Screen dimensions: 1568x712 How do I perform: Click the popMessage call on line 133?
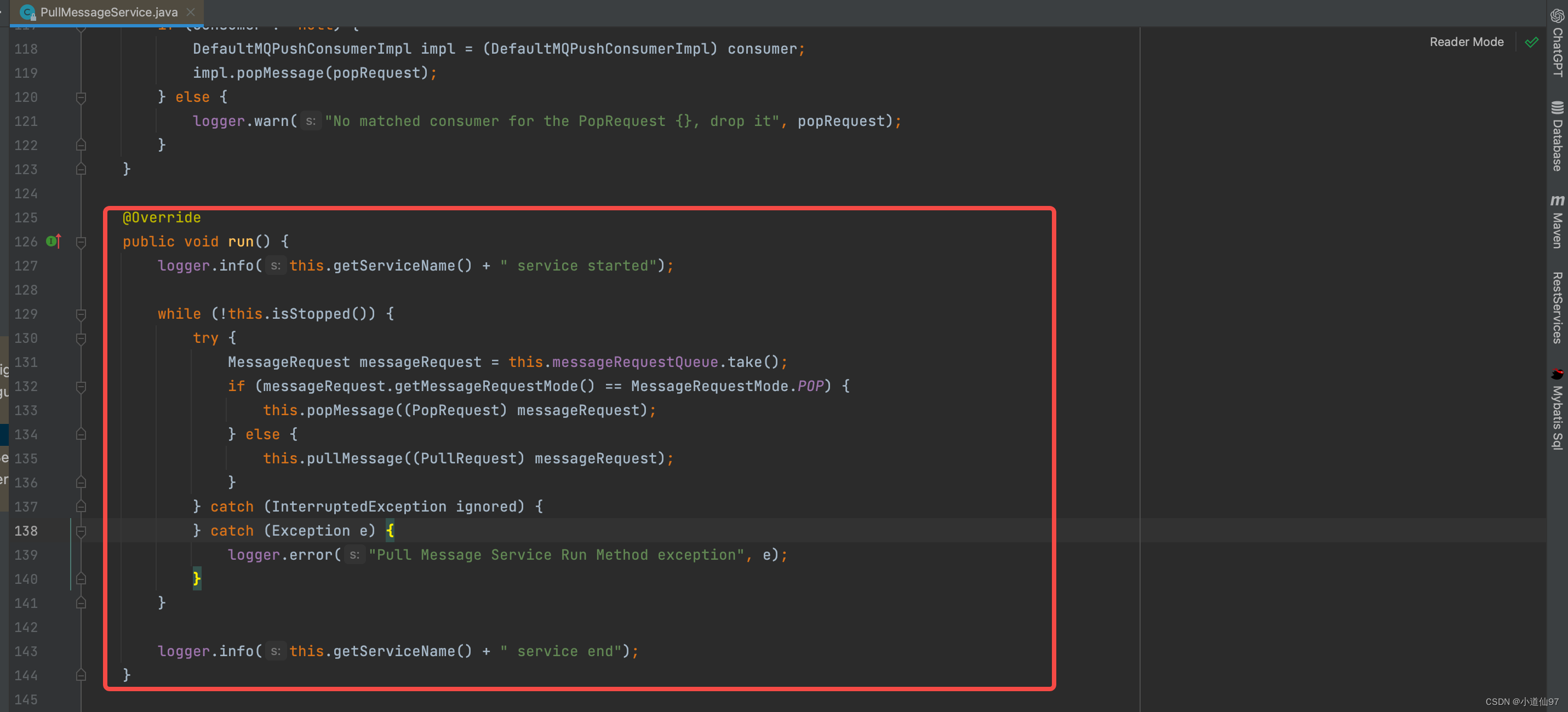[x=350, y=411]
